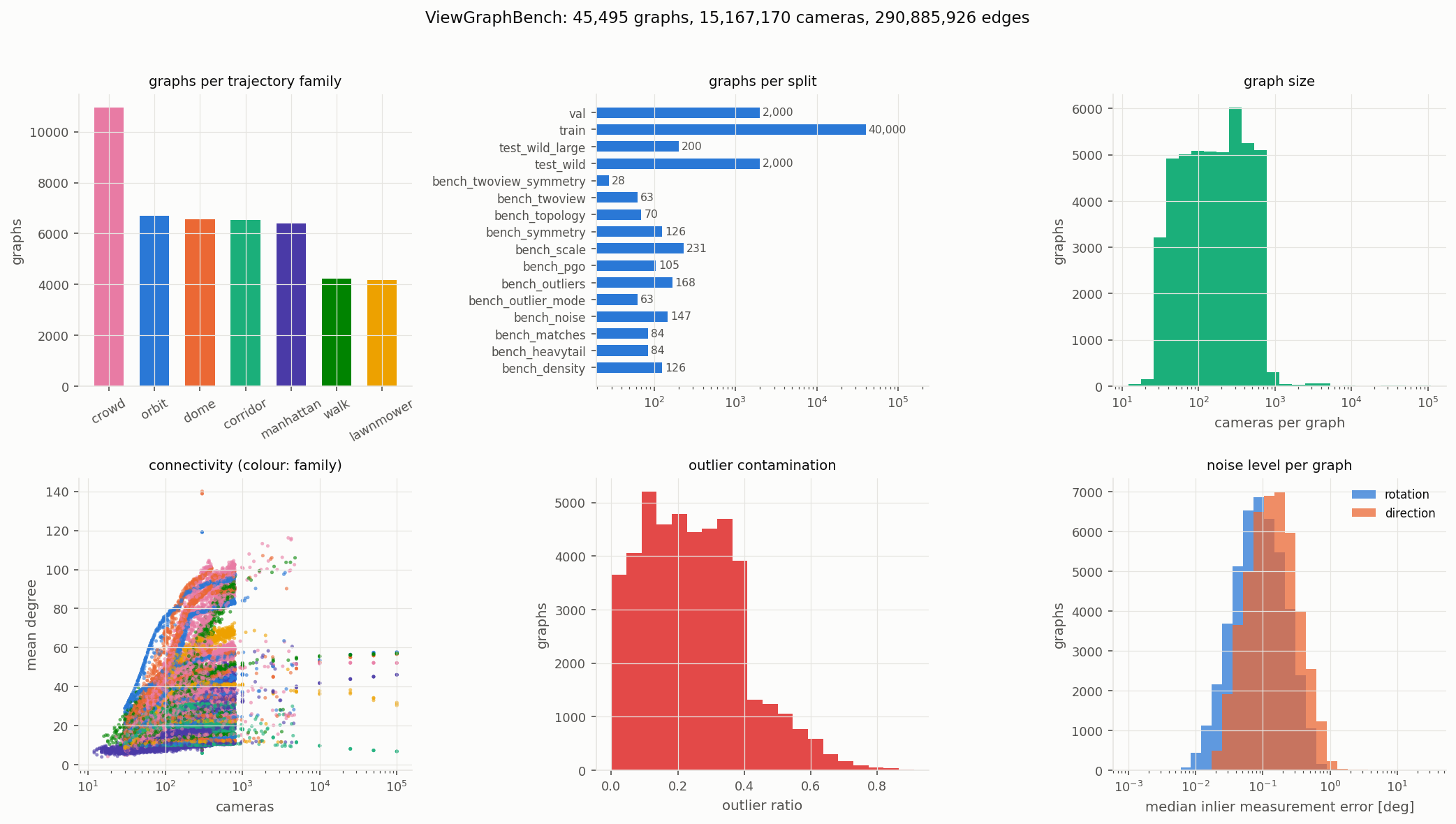
Task: Click the 'outlier contamination' title
Action: click(763, 465)
